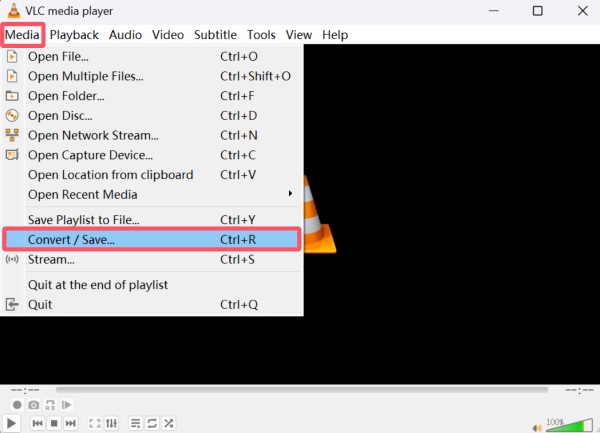Open the Tools menu
The height and width of the screenshot is (433, 600).
(x=261, y=34)
